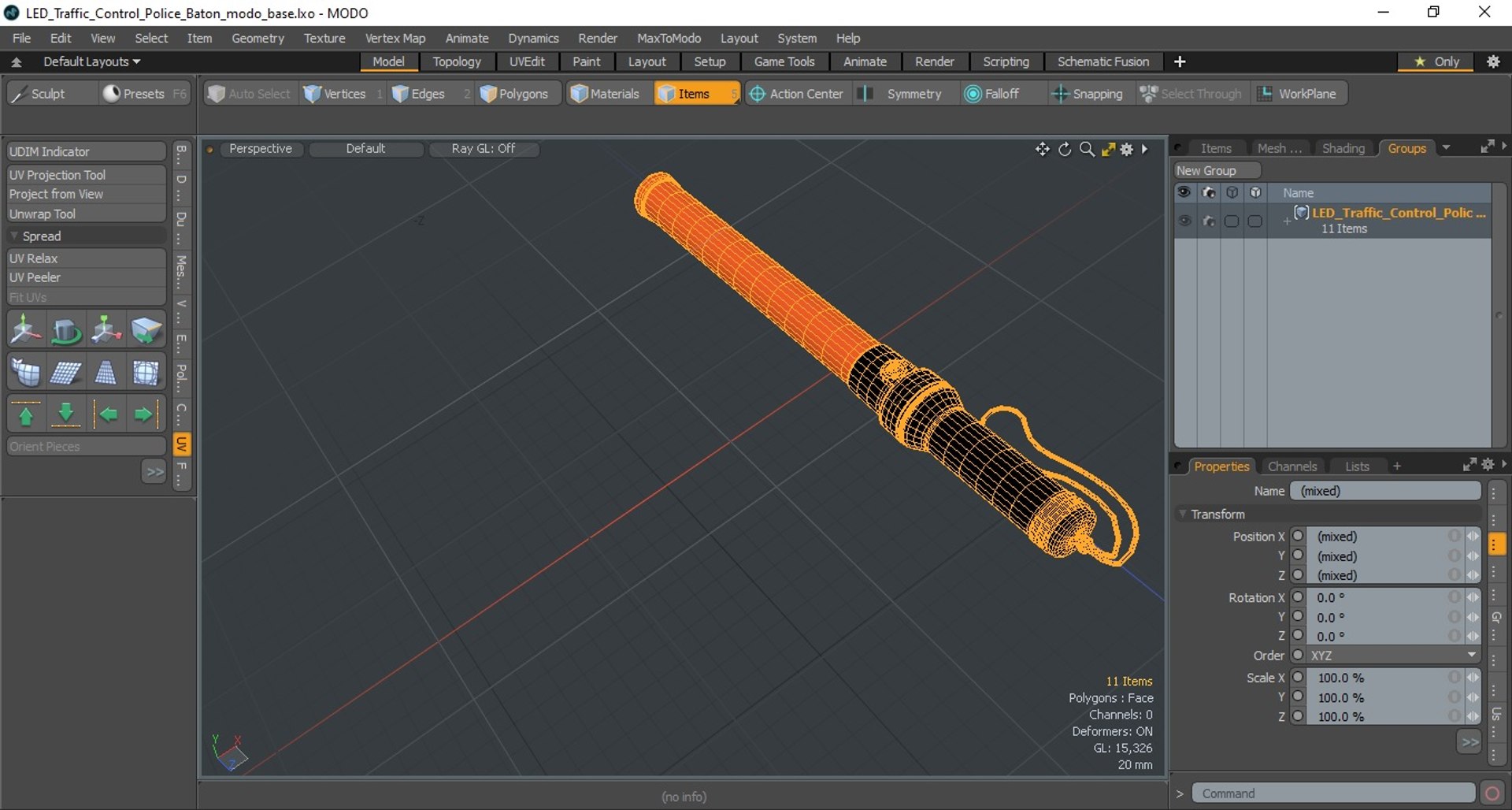Open the Groups tab dropdown arrow
This screenshot has height=810, width=1512.
click(1446, 148)
